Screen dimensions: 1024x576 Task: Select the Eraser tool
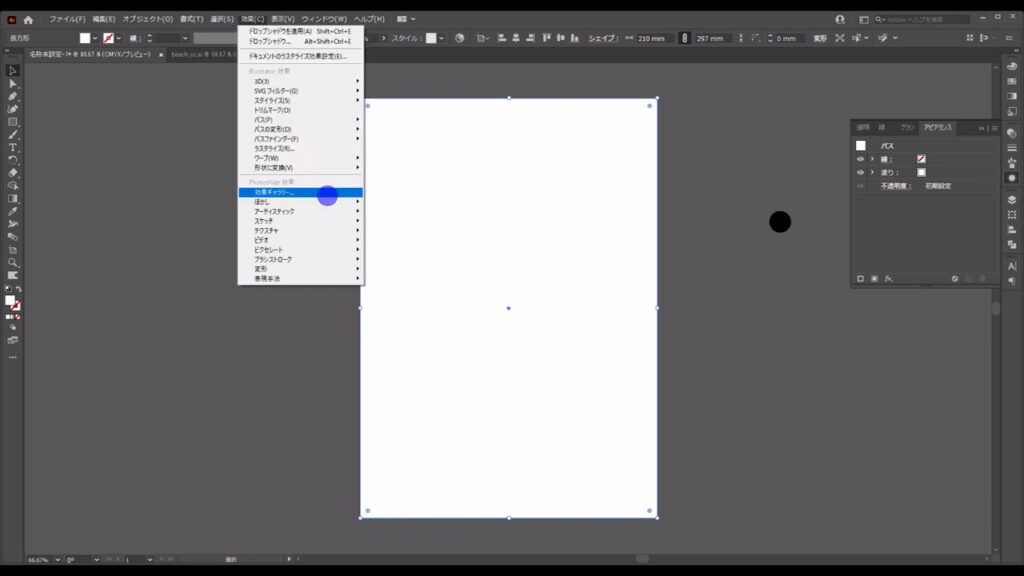click(x=12, y=173)
